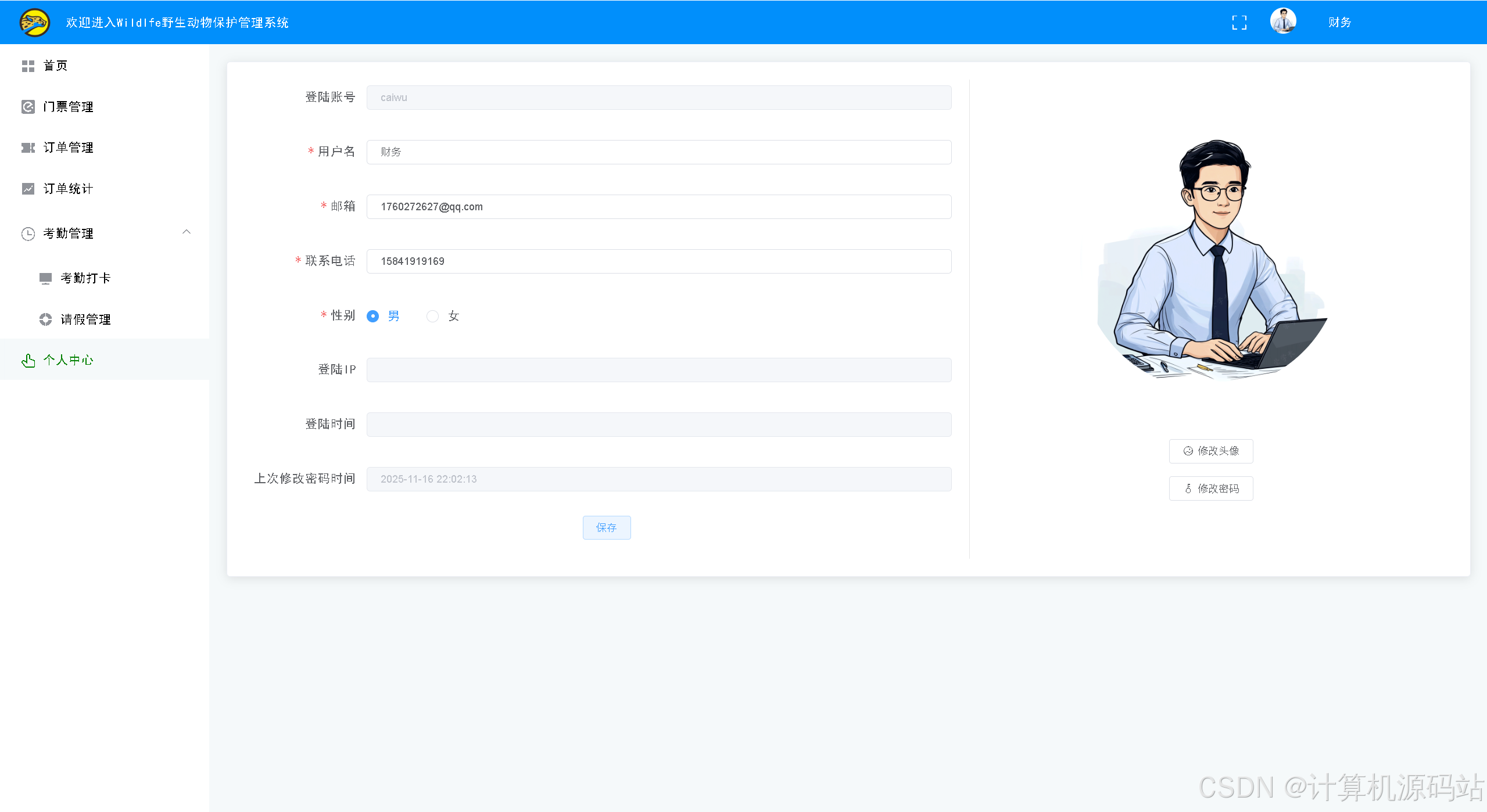Click the 请假管理 lifebuoy icon
The width and height of the screenshot is (1487, 812).
click(45, 319)
